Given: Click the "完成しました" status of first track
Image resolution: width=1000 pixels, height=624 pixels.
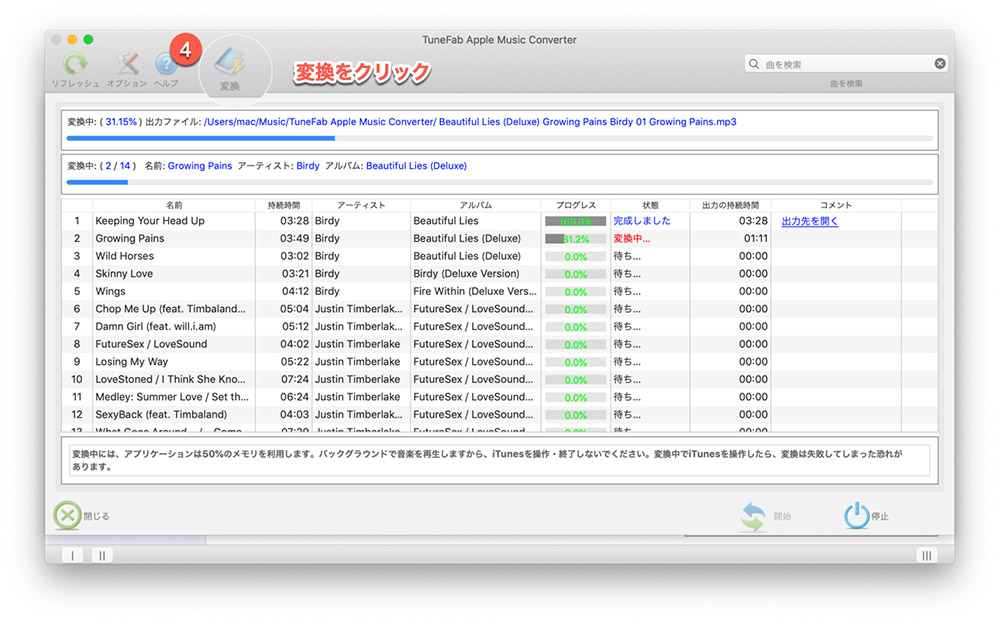Looking at the screenshot, I should click(x=642, y=221).
